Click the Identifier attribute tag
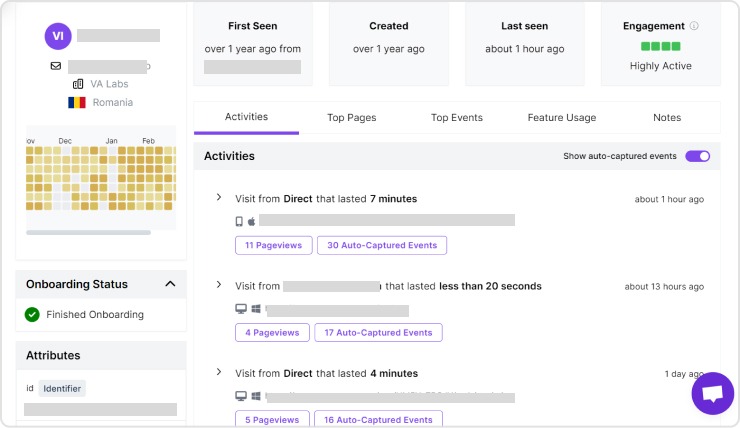Viewport: 740px width, 428px height. click(x=62, y=388)
